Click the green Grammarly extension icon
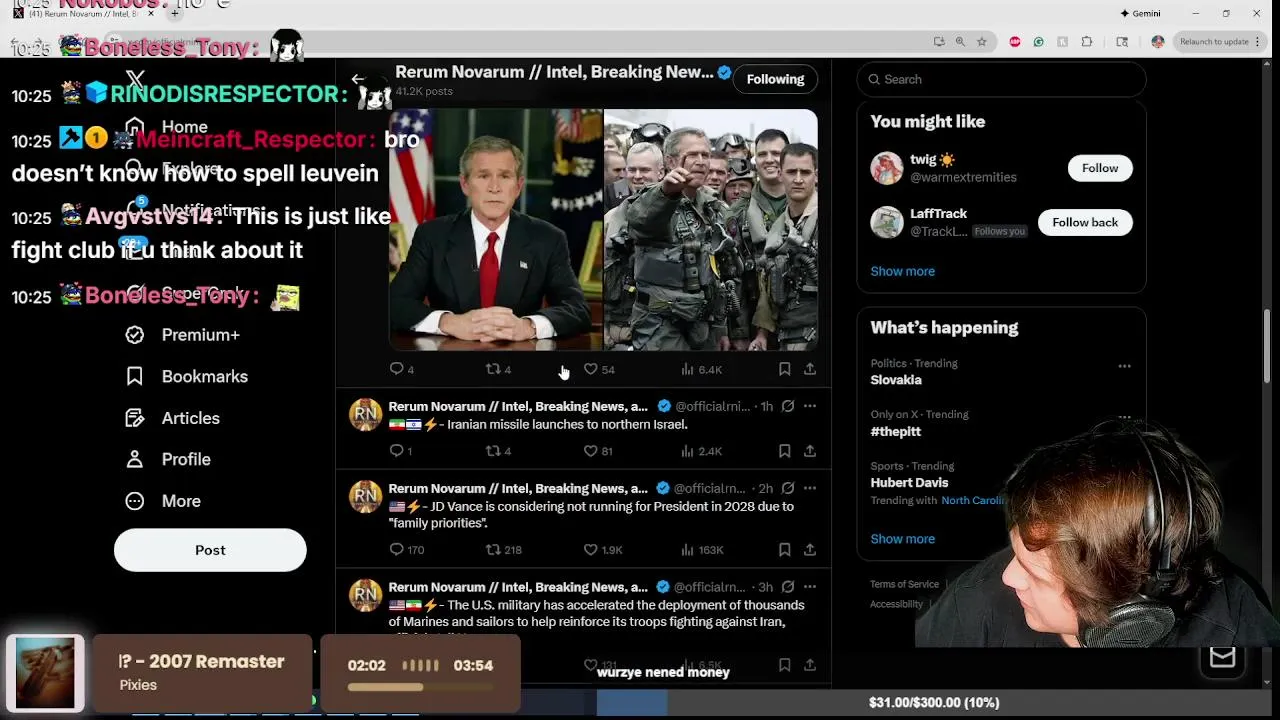This screenshot has width=1280, height=720. tap(1038, 42)
